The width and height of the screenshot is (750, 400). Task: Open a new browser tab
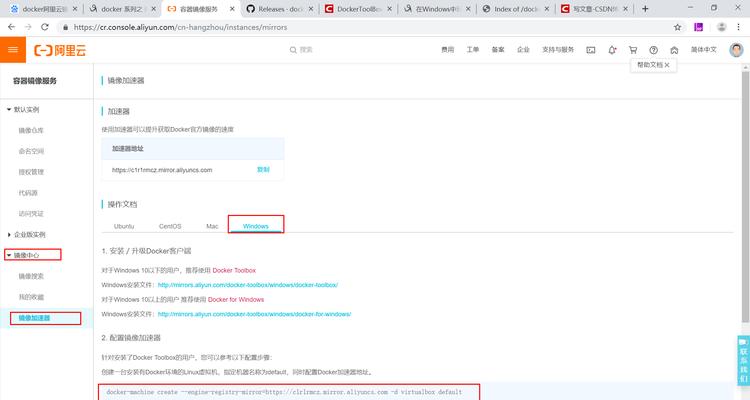point(645,9)
